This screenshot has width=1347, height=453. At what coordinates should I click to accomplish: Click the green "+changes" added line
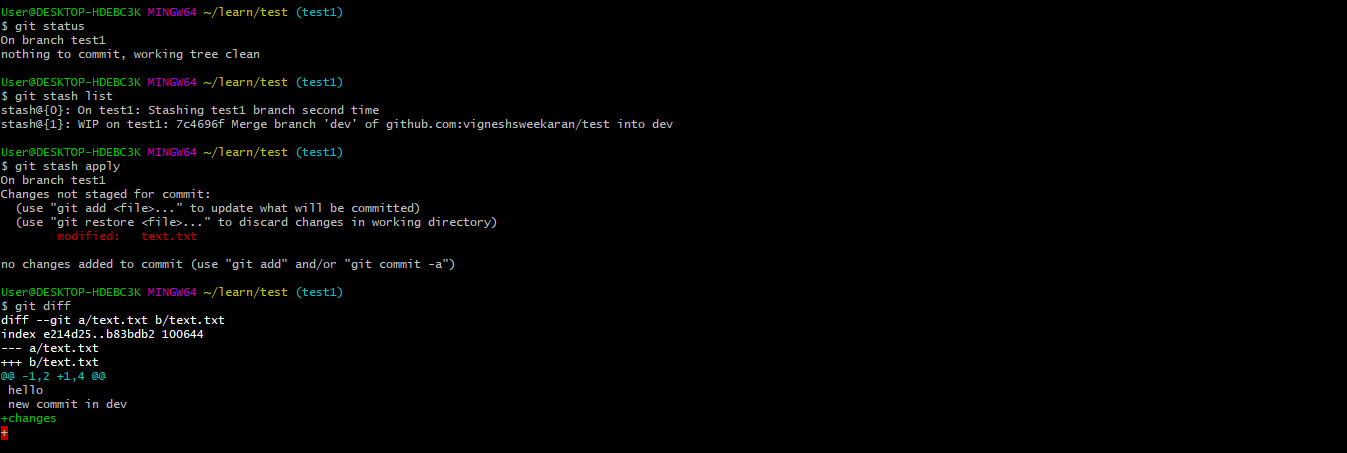(x=29, y=418)
